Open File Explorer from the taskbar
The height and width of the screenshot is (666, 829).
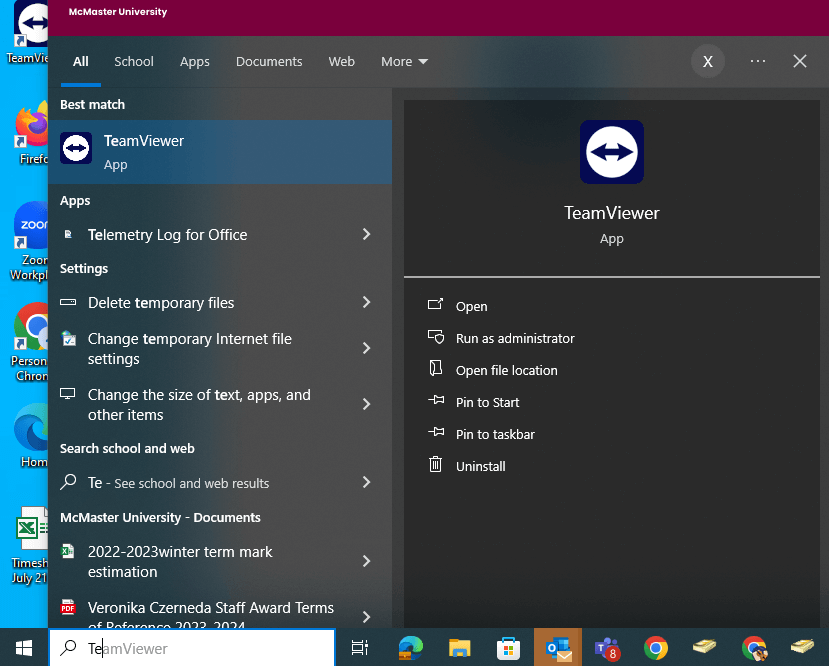[x=459, y=648]
